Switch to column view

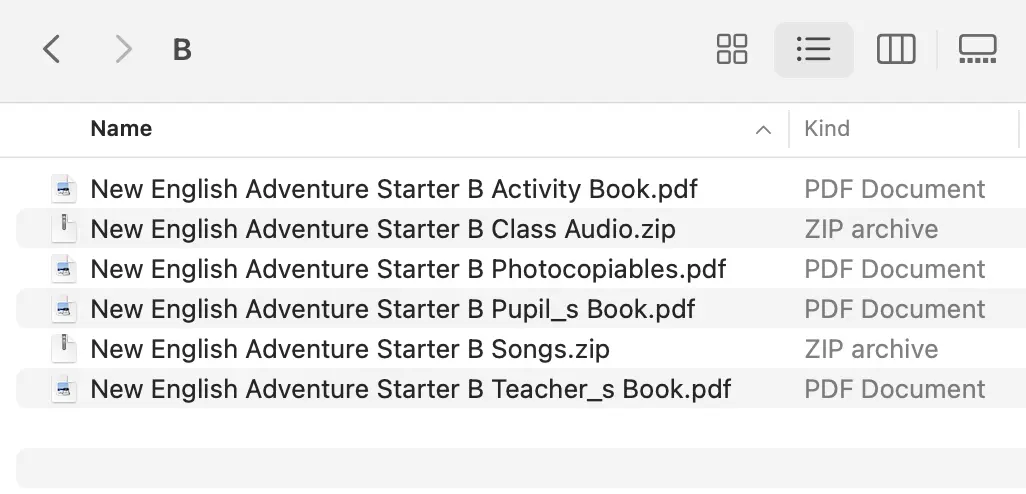pos(896,50)
